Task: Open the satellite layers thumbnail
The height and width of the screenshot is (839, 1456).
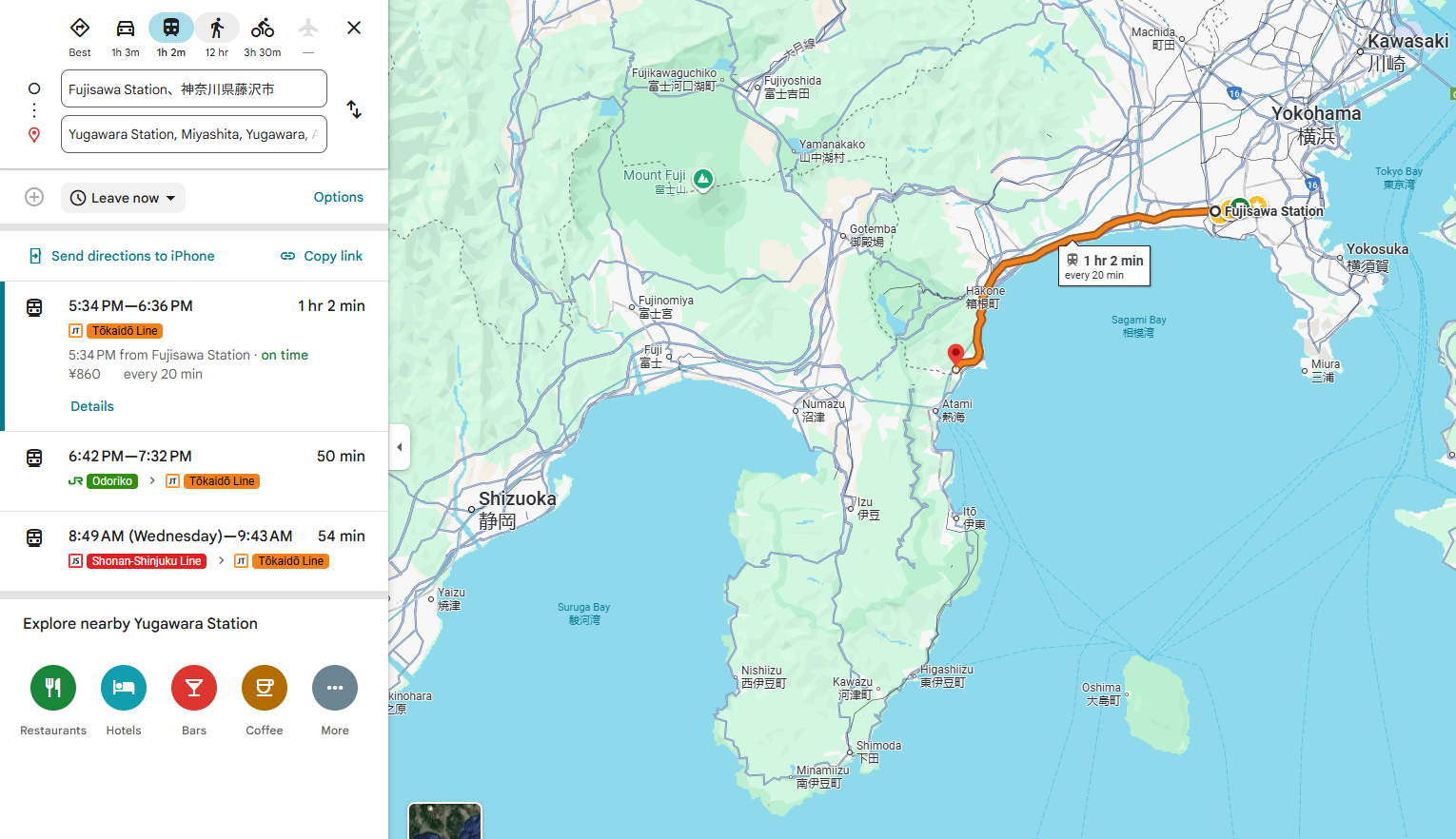Action: 445,822
